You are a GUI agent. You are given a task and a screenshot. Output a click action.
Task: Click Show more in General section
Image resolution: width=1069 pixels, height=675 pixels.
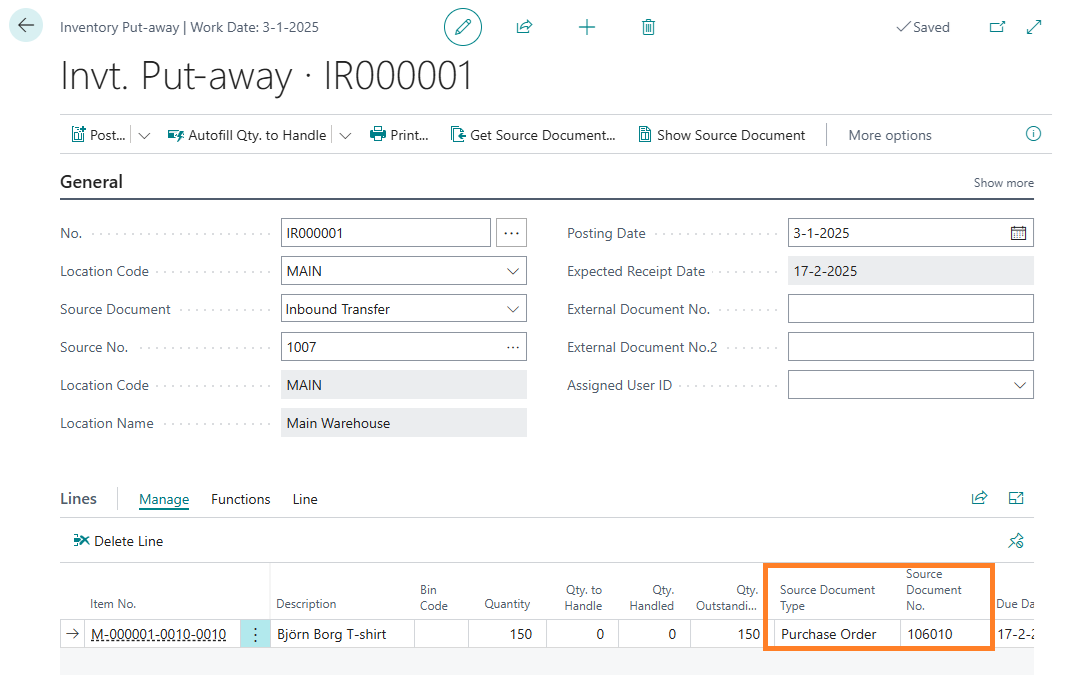click(1003, 183)
